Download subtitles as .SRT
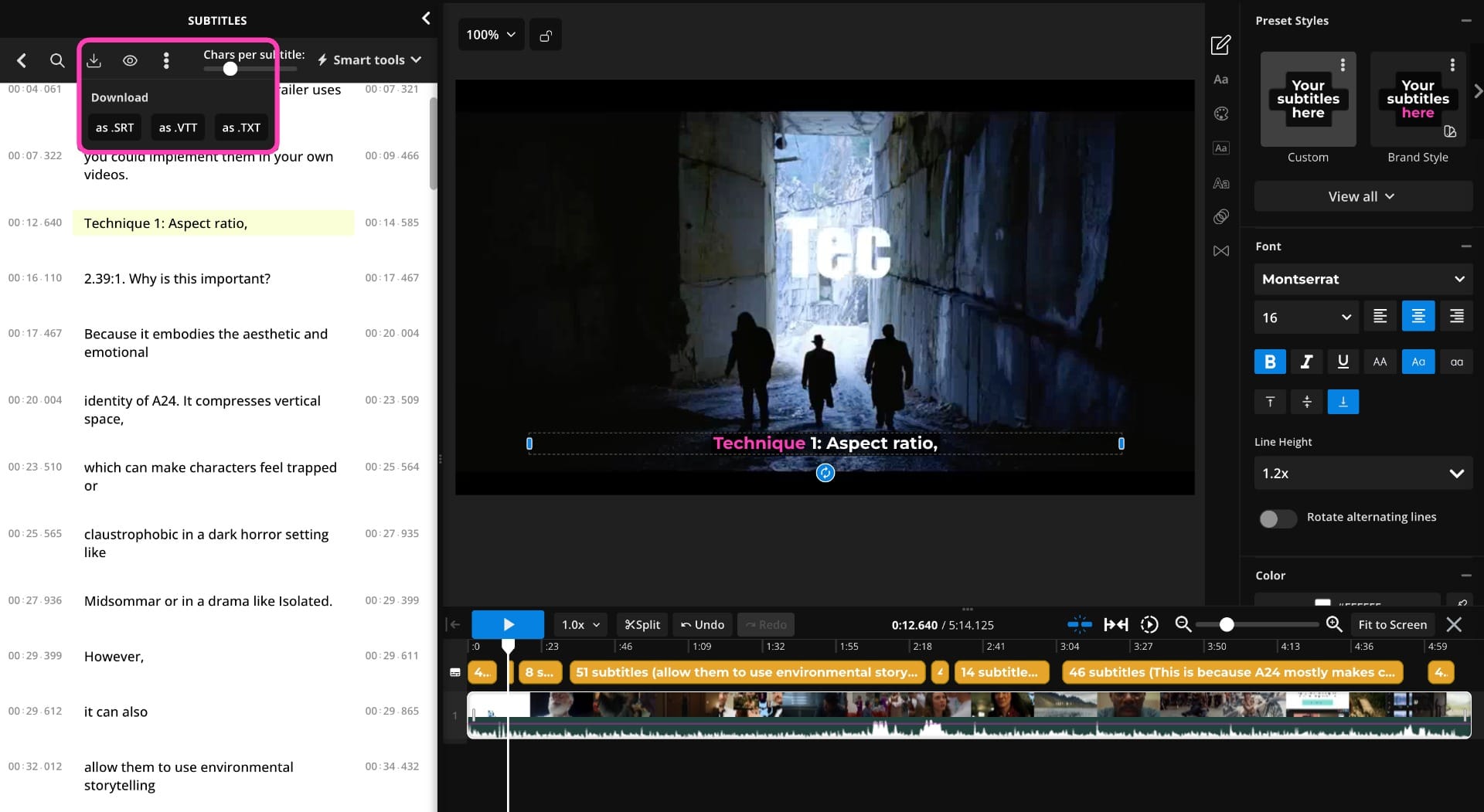 [115, 127]
